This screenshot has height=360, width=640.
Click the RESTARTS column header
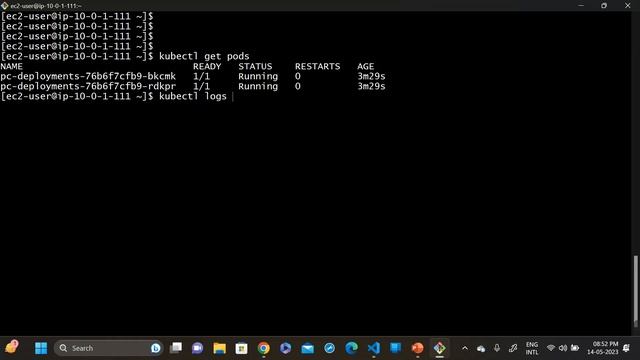pyautogui.click(x=318, y=67)
